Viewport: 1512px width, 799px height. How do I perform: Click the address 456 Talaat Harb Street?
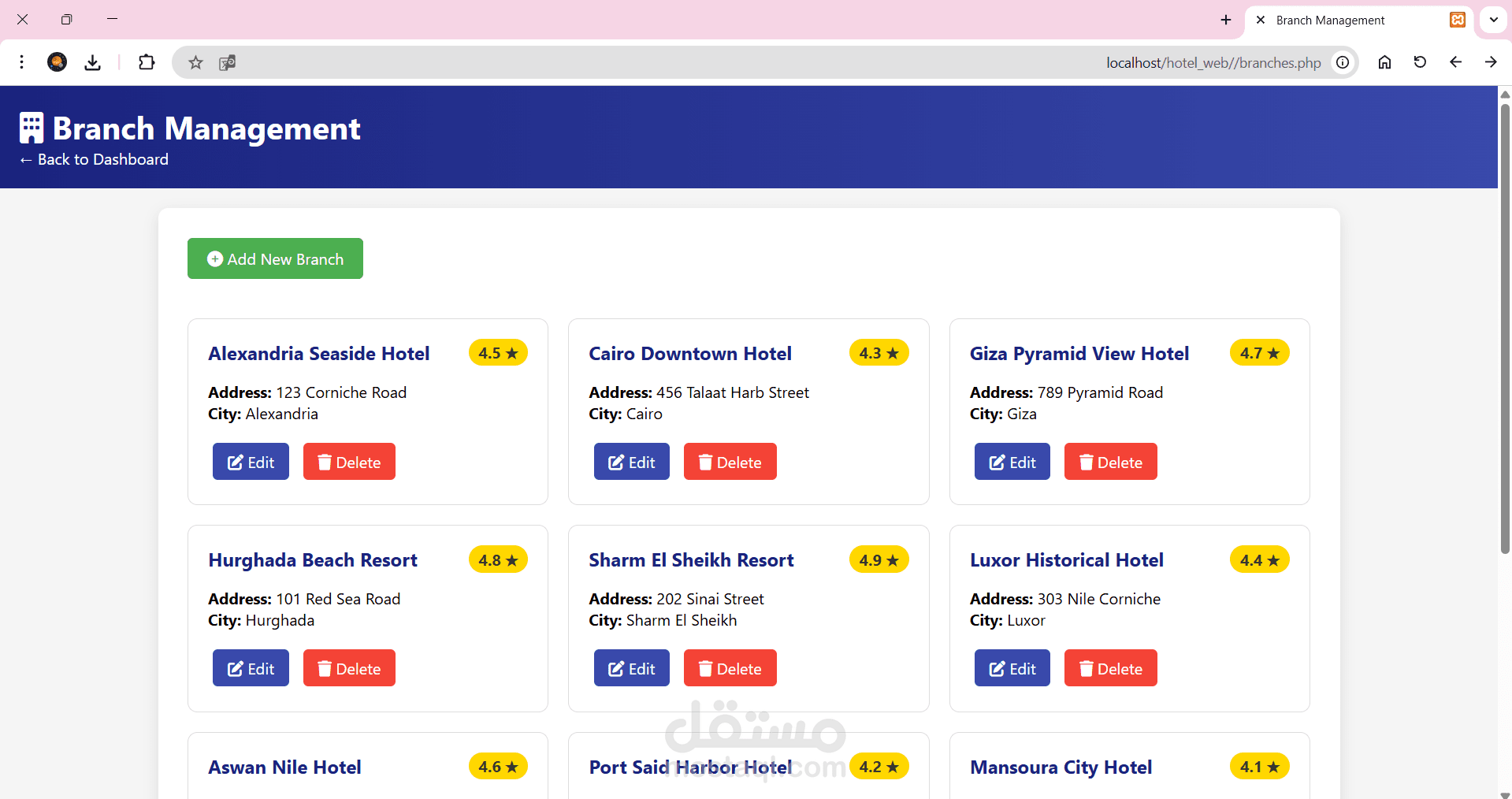point(733,392)
